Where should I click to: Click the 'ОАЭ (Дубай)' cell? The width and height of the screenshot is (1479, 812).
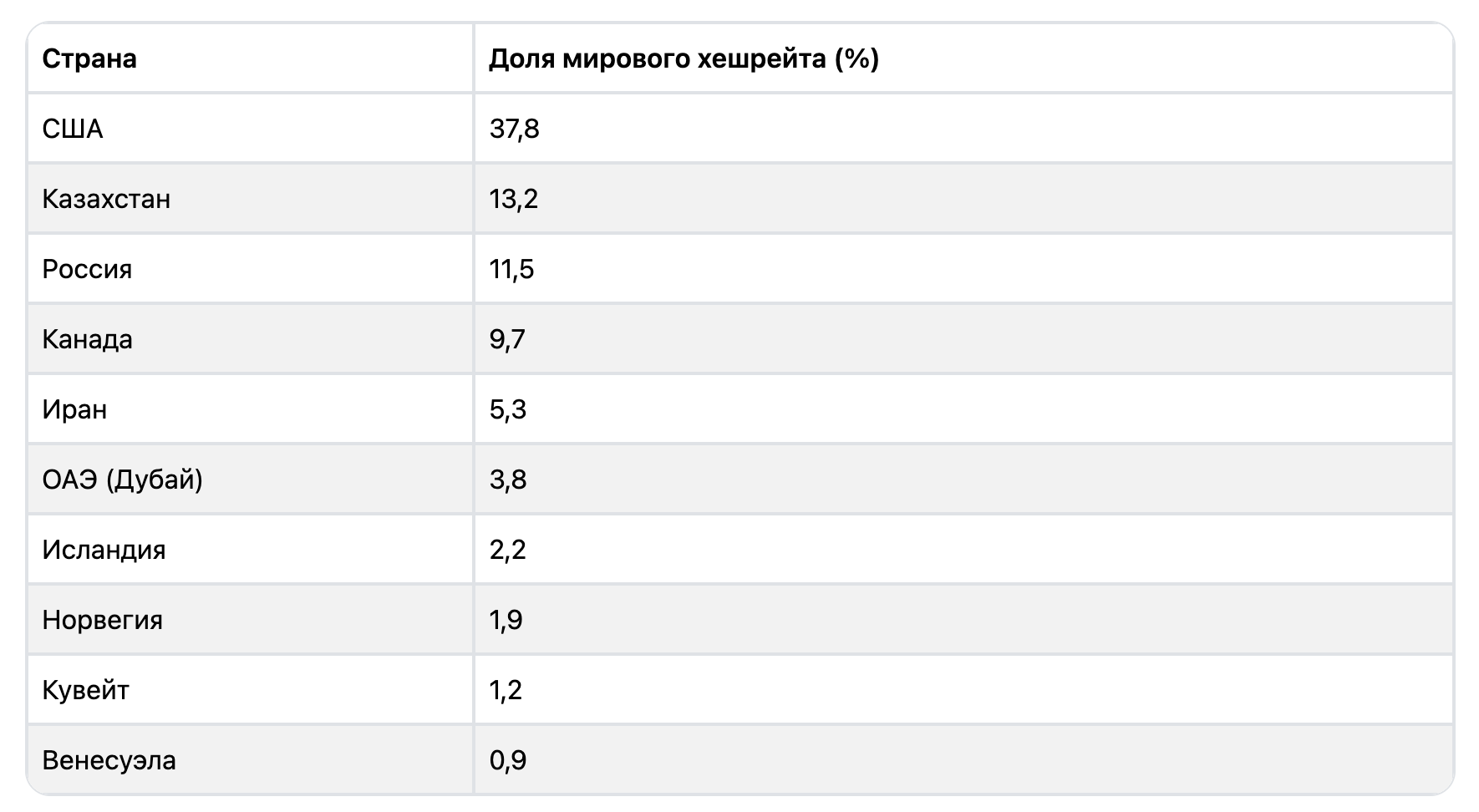[x=122, y=480]
